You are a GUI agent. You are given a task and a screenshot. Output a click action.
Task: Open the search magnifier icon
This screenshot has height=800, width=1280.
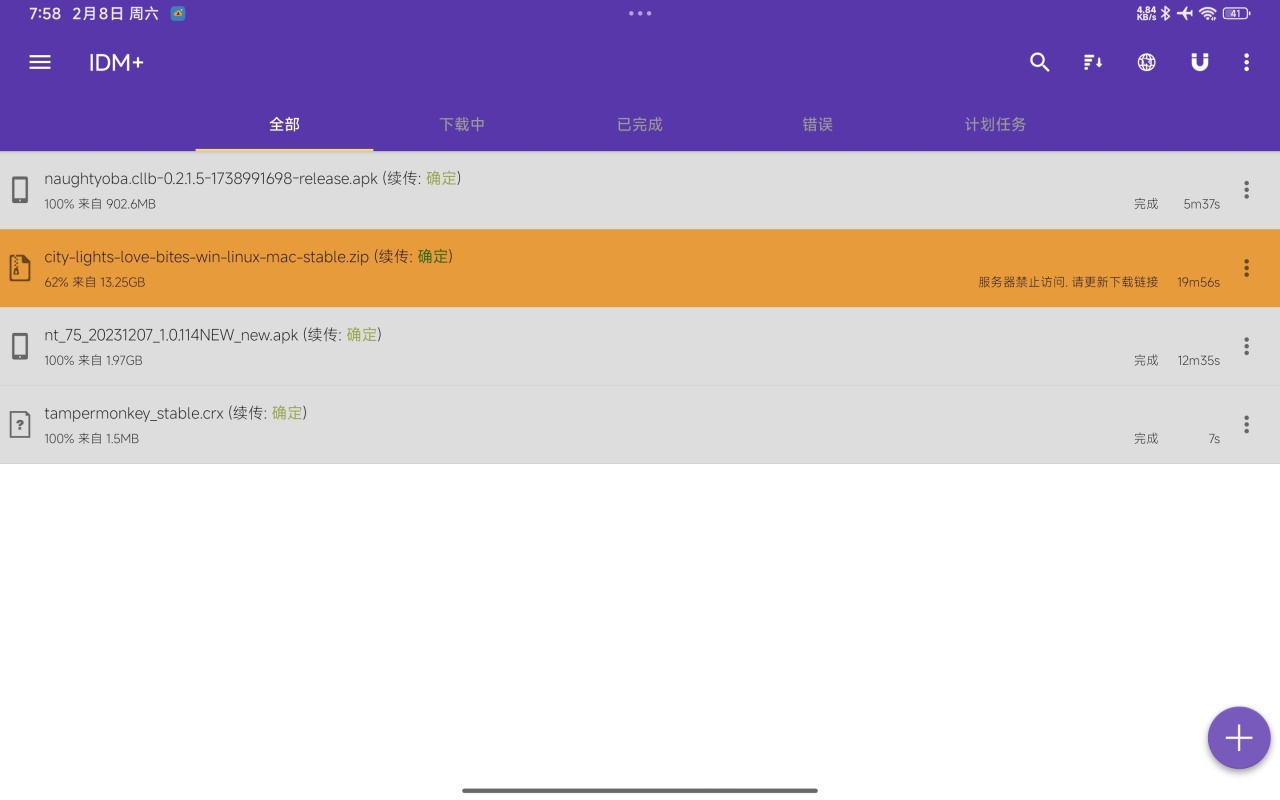[1040, 62]
